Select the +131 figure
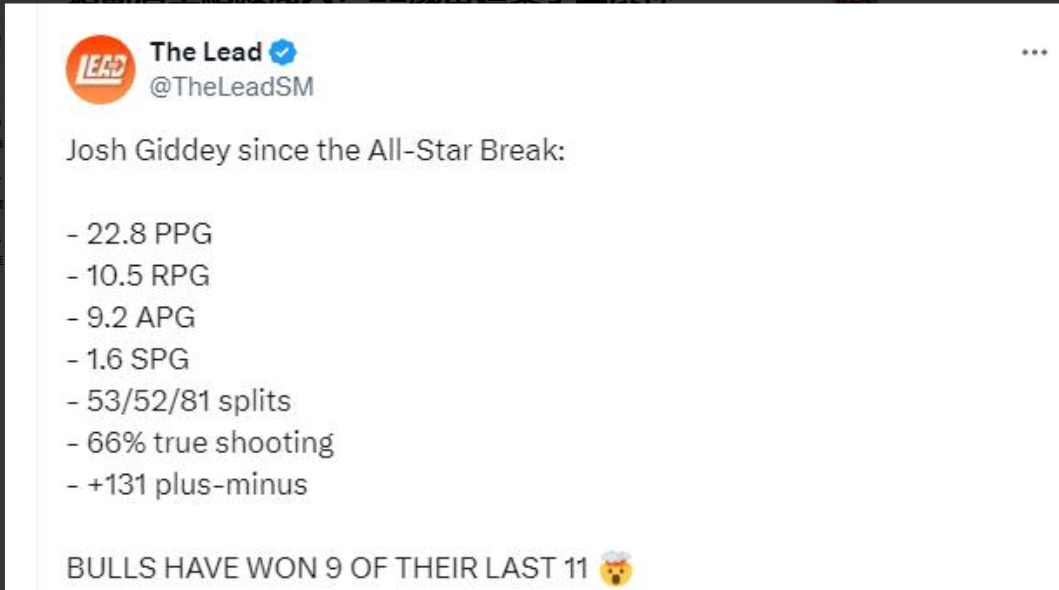Image resolution: width=1059 pixels, height=590 pixels. coord(111,484)
